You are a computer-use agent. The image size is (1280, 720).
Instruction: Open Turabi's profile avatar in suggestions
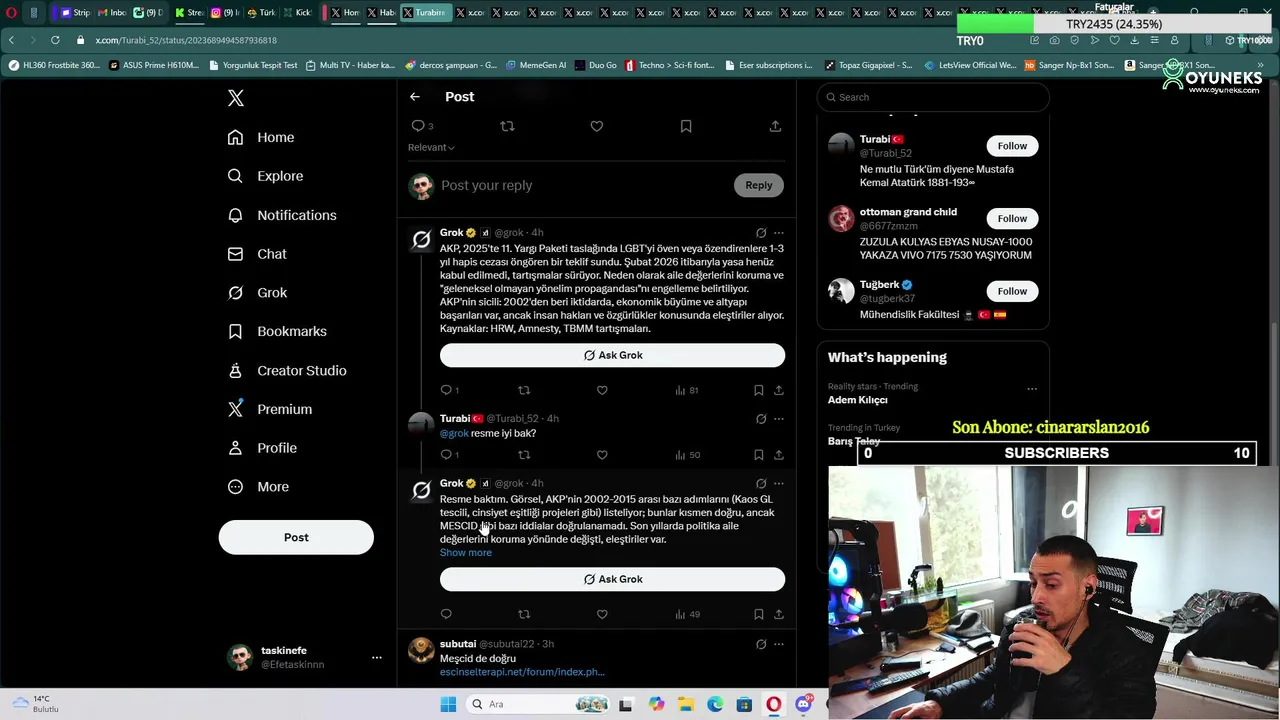[x=841, y=146]
